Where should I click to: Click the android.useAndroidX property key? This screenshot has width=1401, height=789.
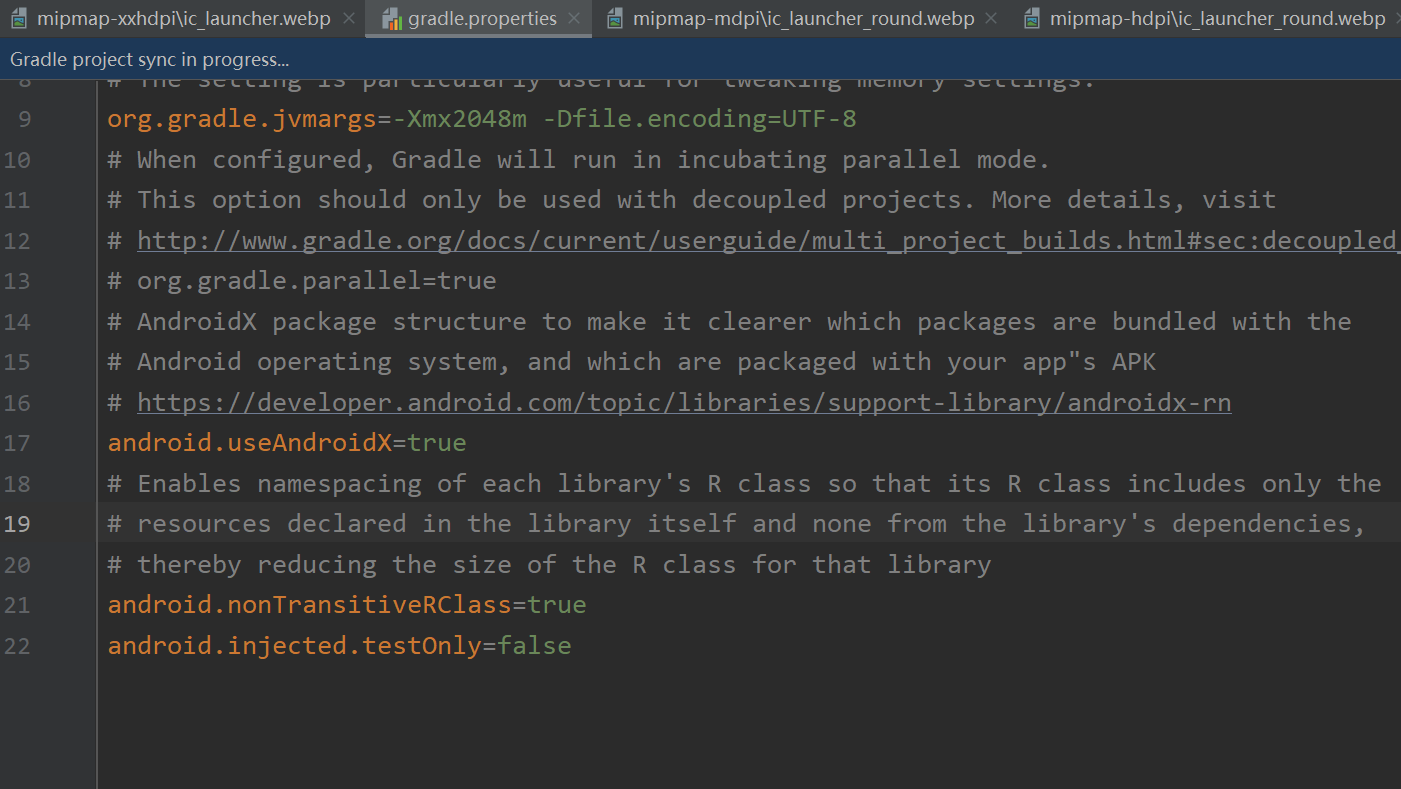coord(250,443)
